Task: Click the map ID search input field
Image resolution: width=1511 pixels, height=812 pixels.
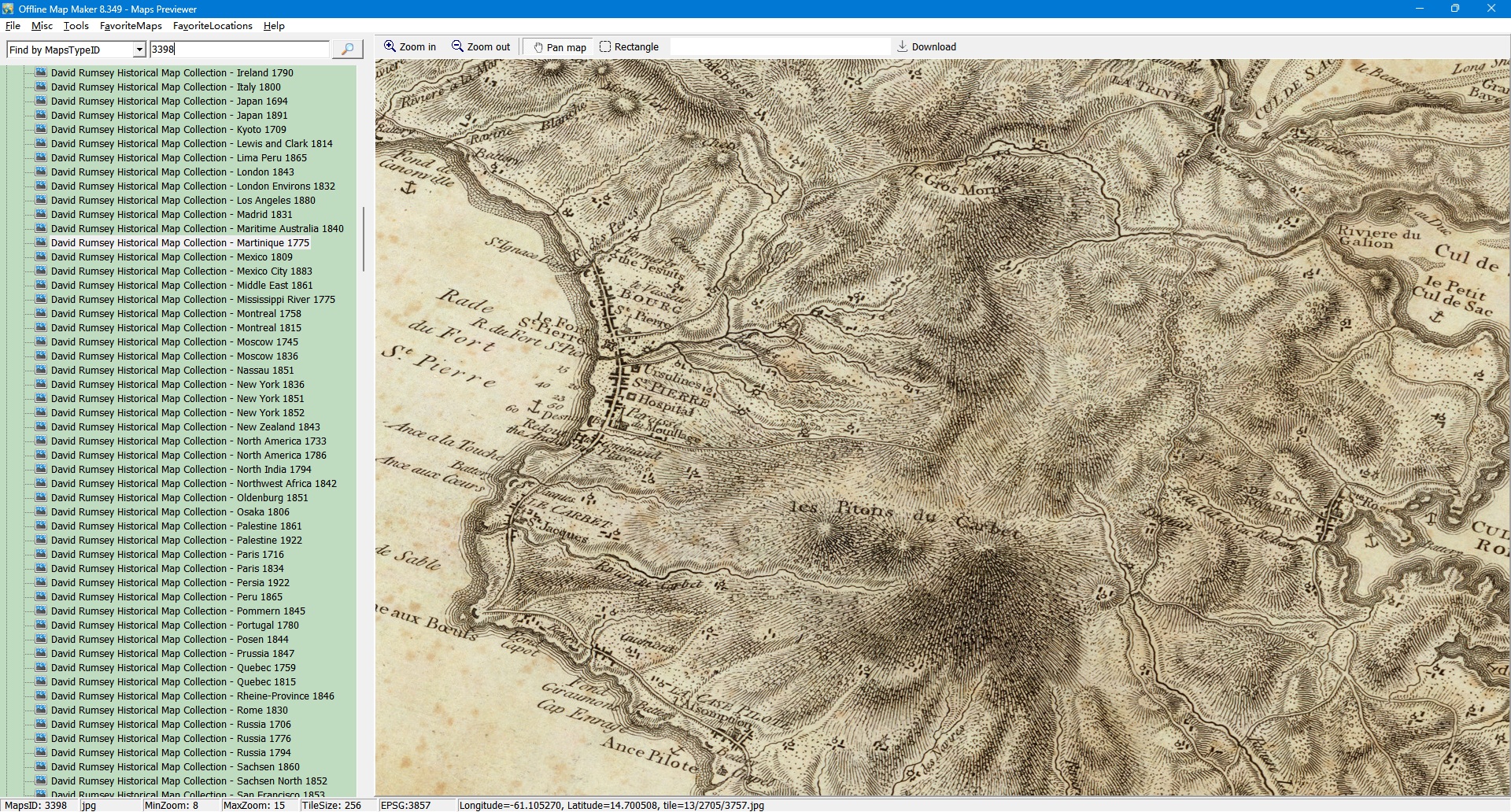Action: [239, 49]
